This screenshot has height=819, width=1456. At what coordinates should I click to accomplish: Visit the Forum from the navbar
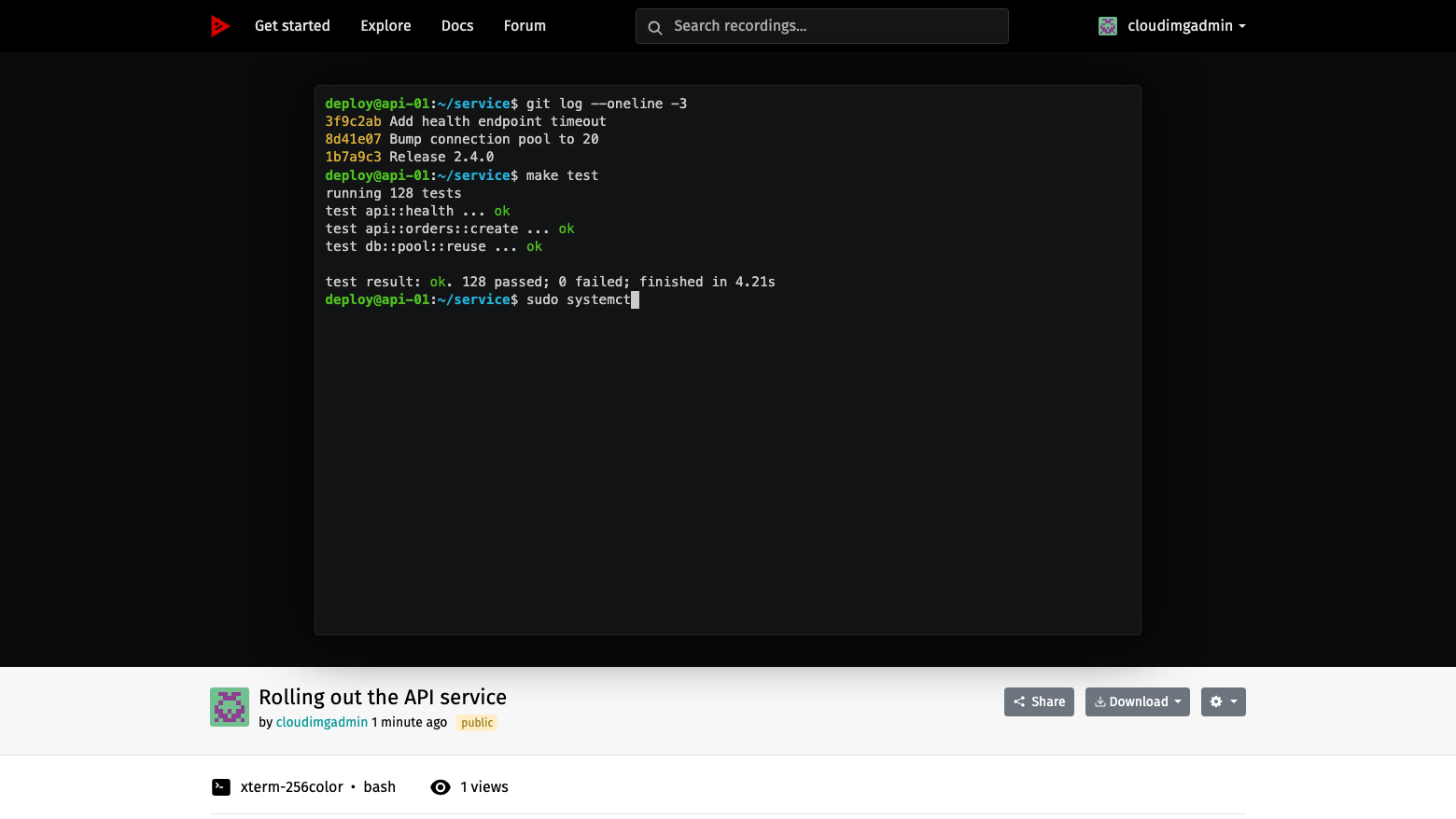click(x=525, y=26)
